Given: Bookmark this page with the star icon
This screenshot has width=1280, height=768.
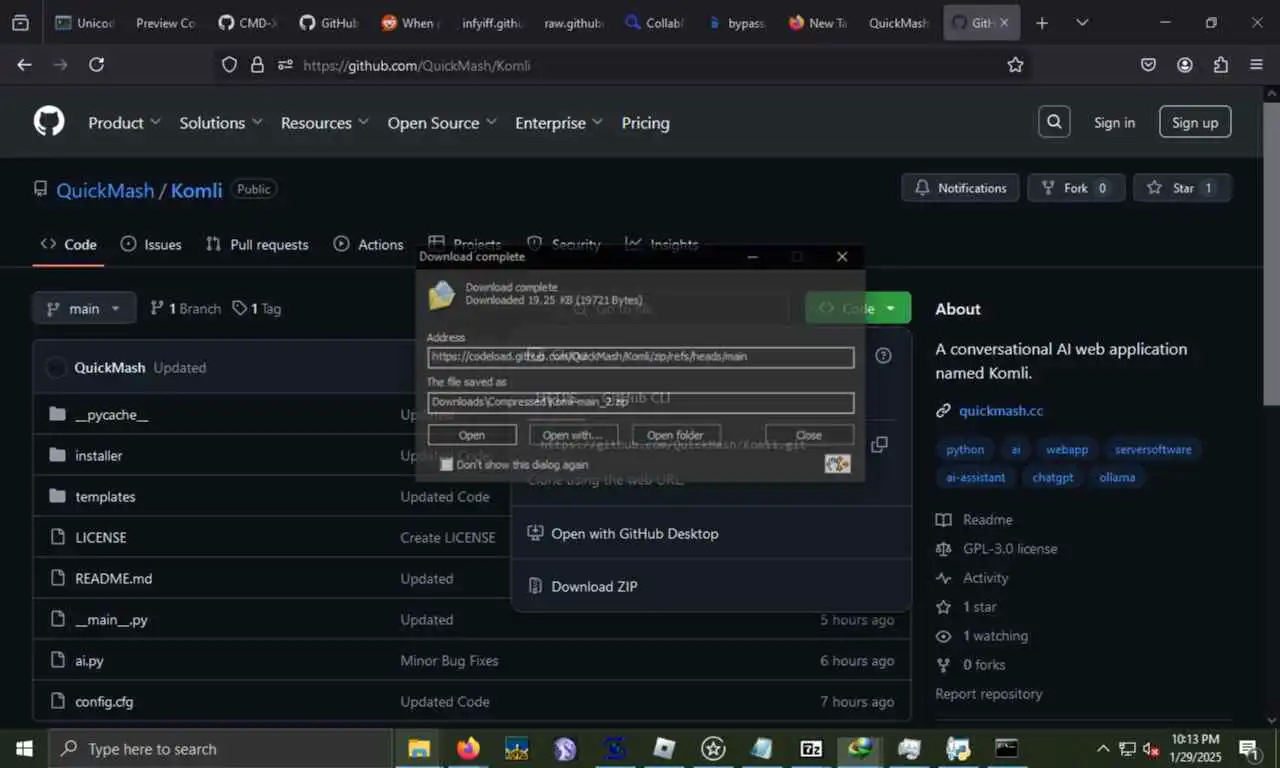Looking at the screenshot, I should click(x=1015, y=65).
